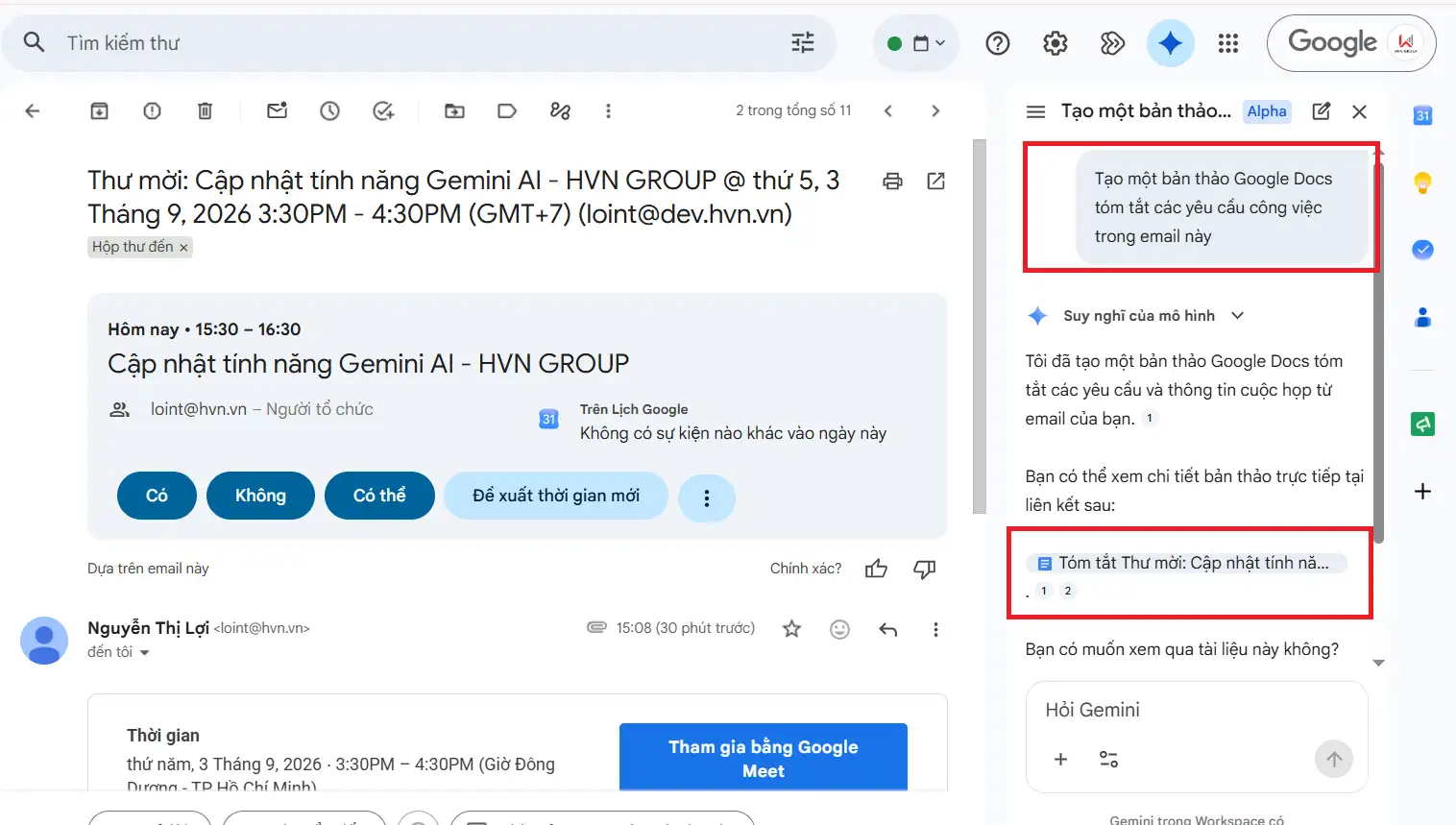Respond Không to the invitation
The height and width of the screenshot is (825, 1456).
[260, 496]
